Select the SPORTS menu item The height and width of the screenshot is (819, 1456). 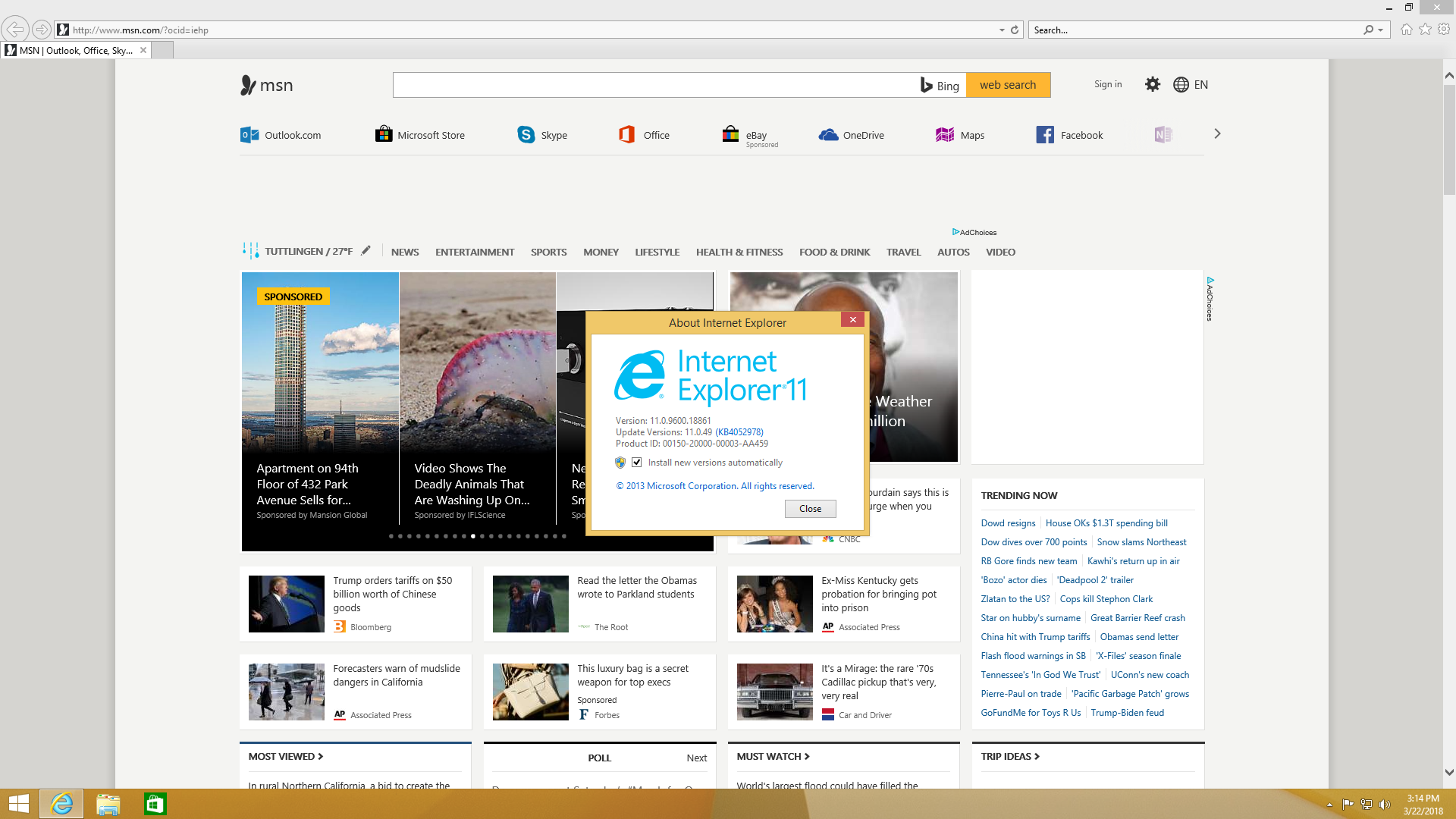point(549,252)
